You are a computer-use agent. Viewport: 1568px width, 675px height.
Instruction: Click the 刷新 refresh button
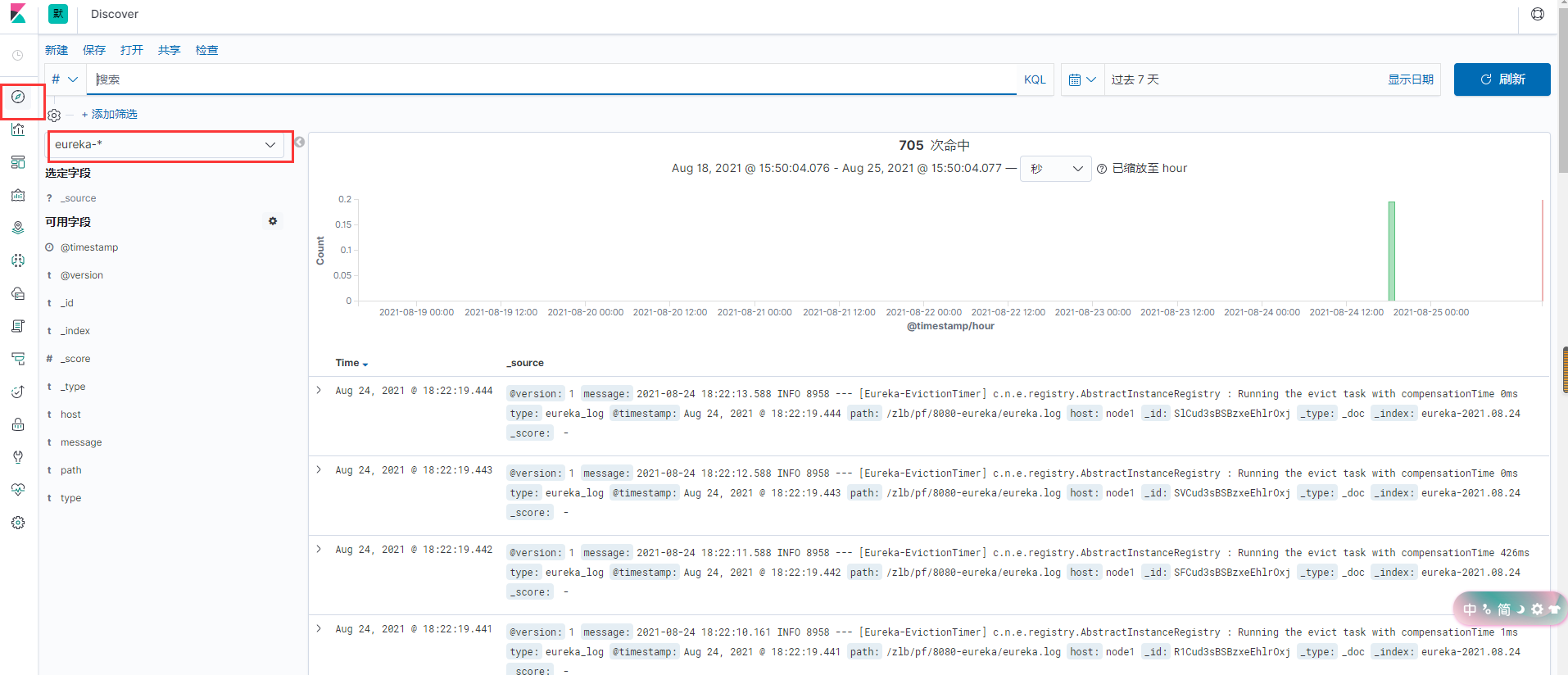(x=1502, y=79)
